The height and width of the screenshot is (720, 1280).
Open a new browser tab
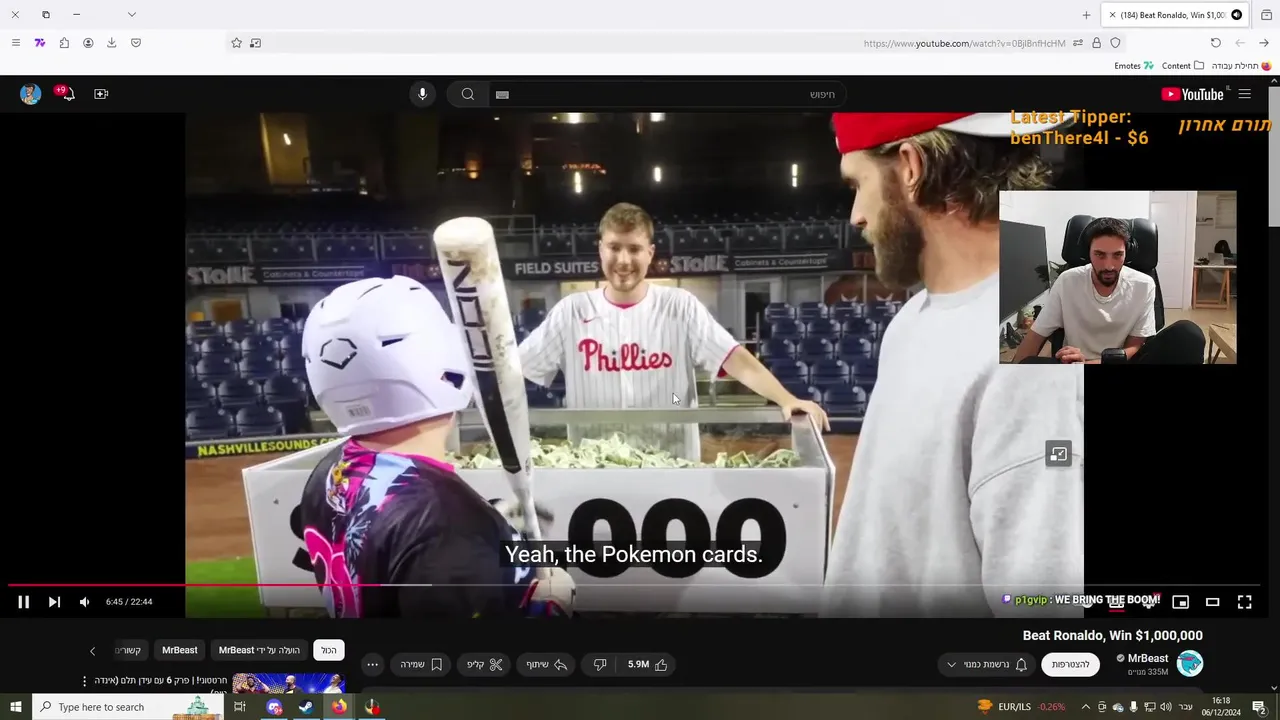[x=1086, y=15]
